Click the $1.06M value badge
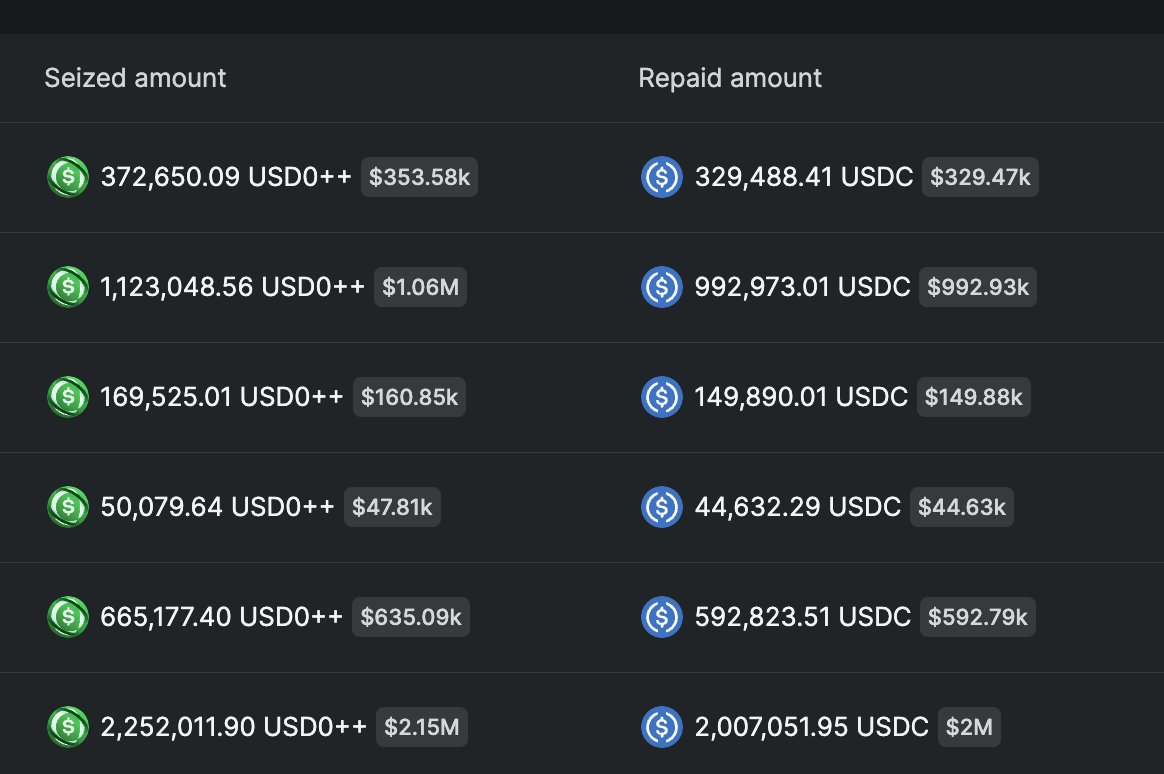 [420, 286]
